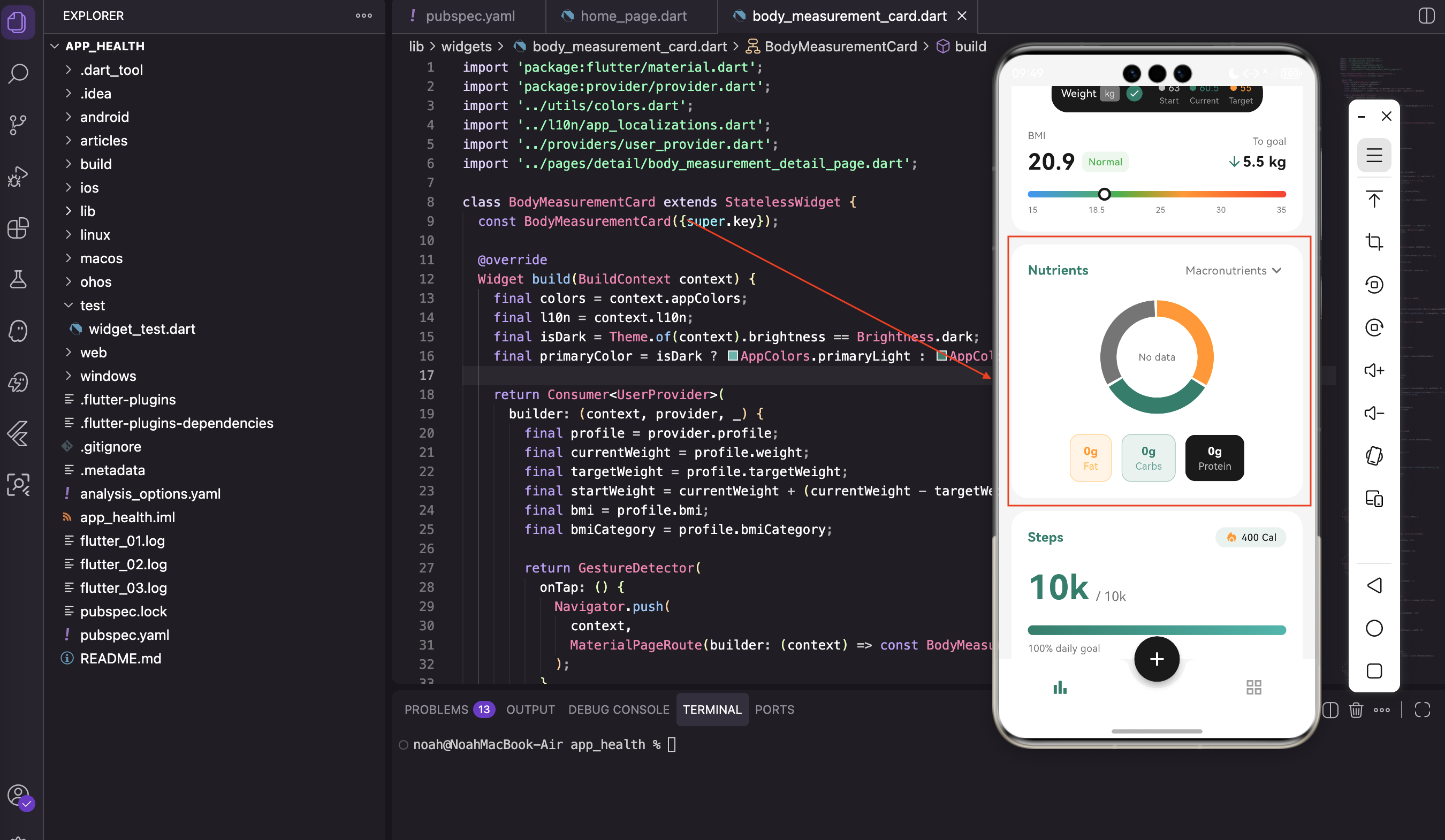The height and width of the screenshot is (840, 1445).
Task: Open the Macronutrients dropdown
Action: click(1233, 271)
